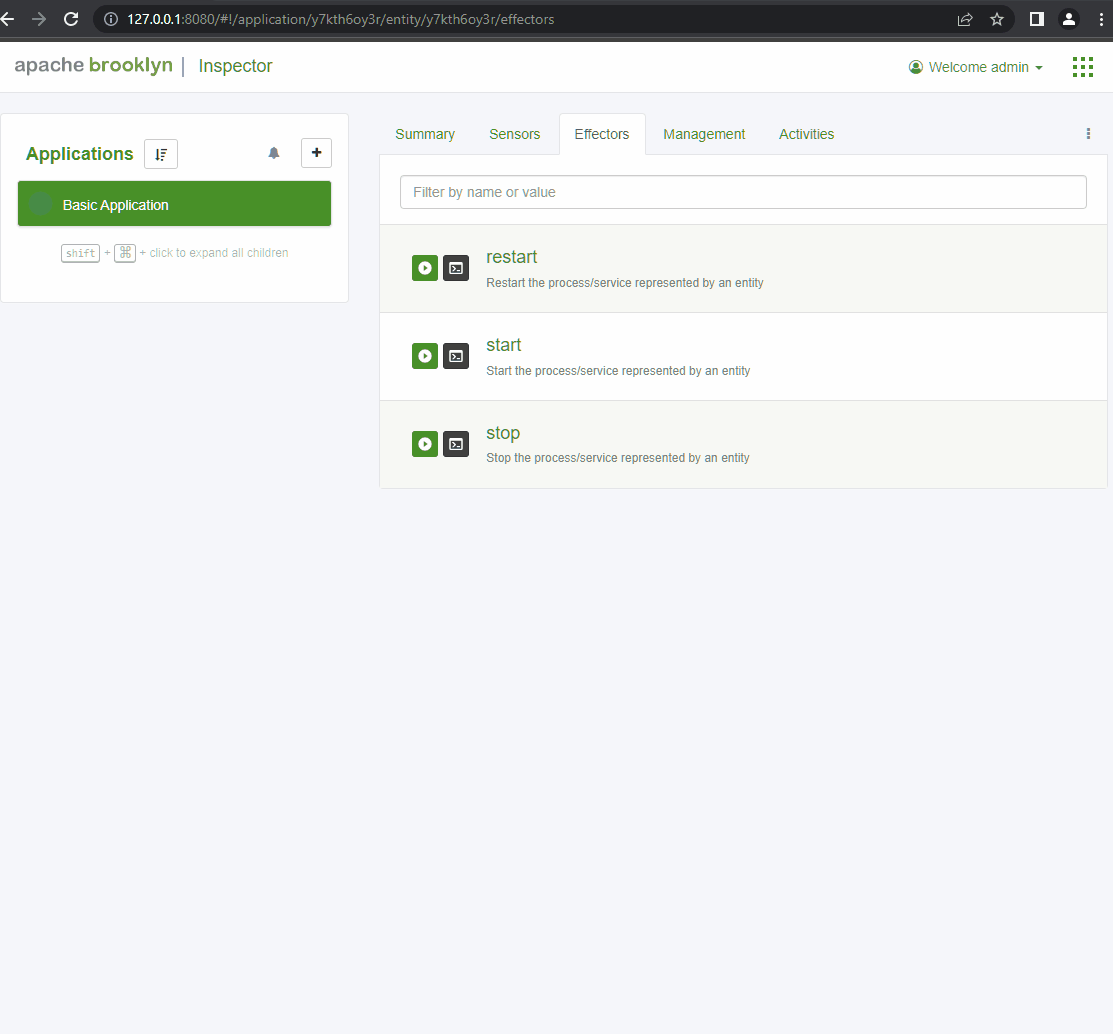The image size is (1113, 1034).
Task: Click the notifications bell icon
Action: tap(274, 153)
